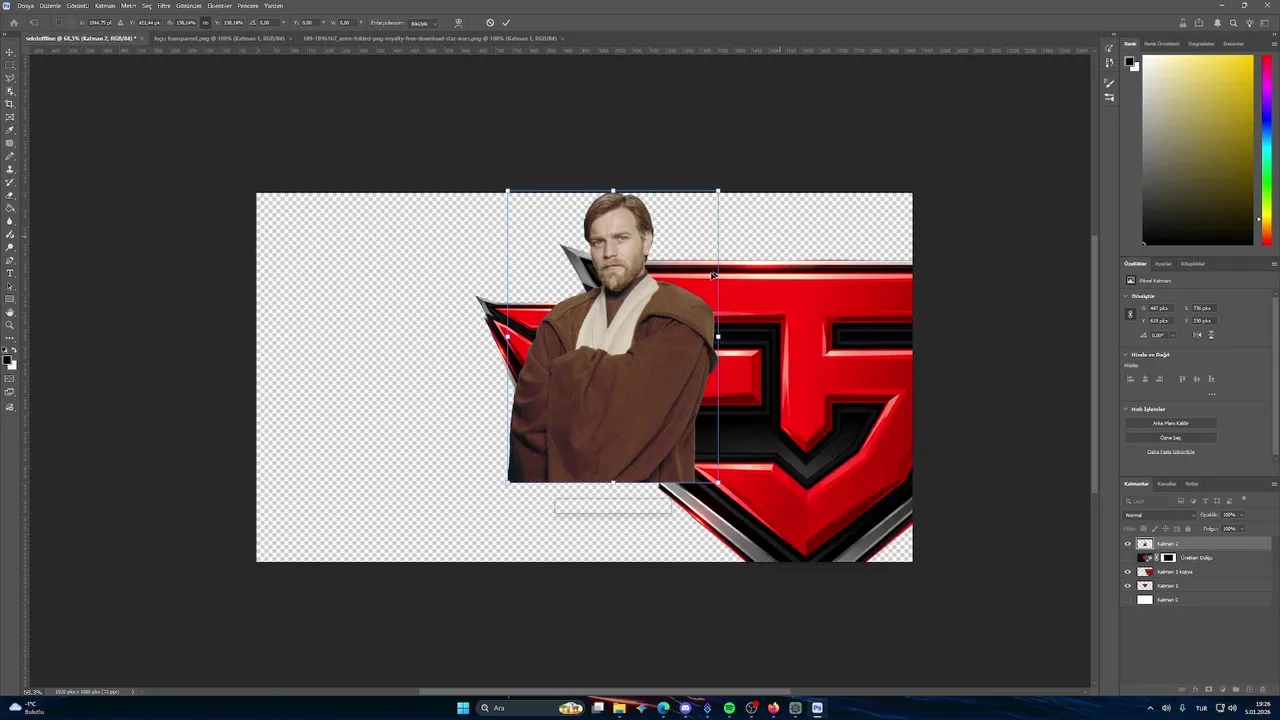Open the Filtre menu

164,6
